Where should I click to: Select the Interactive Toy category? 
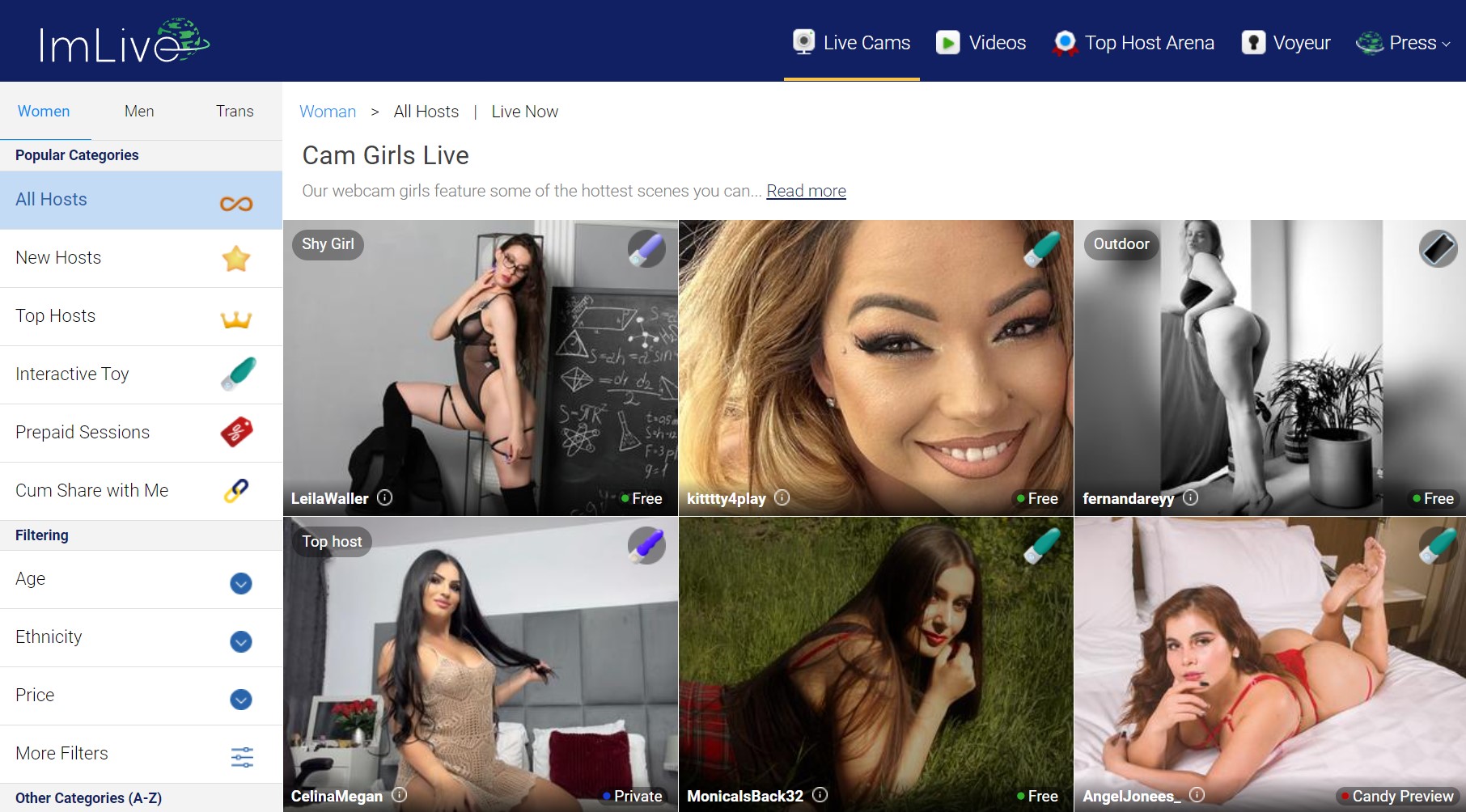tap(72, 374)
